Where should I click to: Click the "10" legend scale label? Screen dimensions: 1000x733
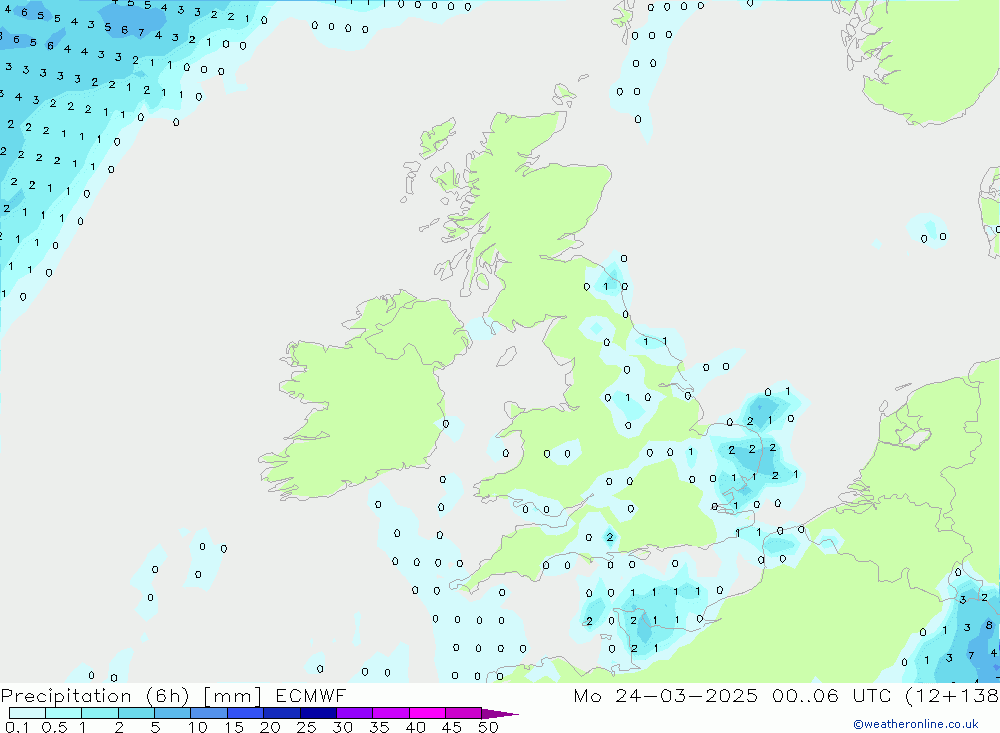pyautogui.click(x=197, y=727)
